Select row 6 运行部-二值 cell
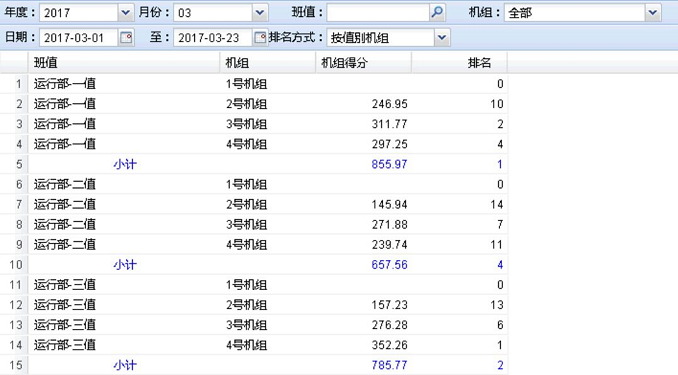 pos(124,184)
